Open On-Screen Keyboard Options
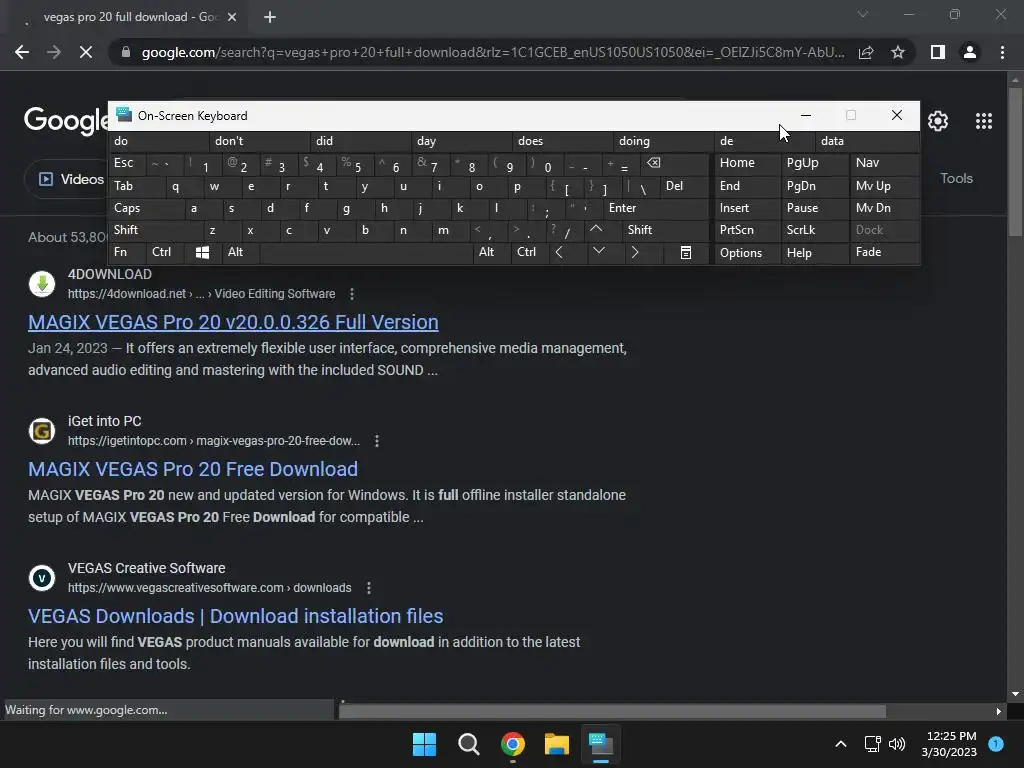 (747, 253)
